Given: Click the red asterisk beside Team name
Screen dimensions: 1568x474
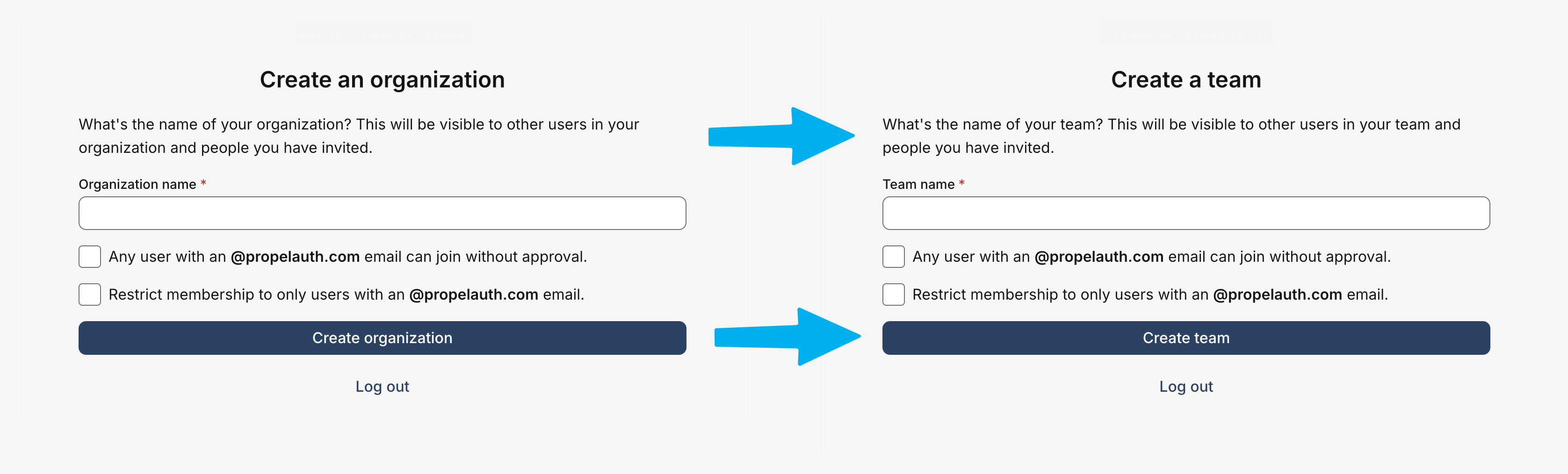Looking at the screenshot, I should tap(962, 183).
